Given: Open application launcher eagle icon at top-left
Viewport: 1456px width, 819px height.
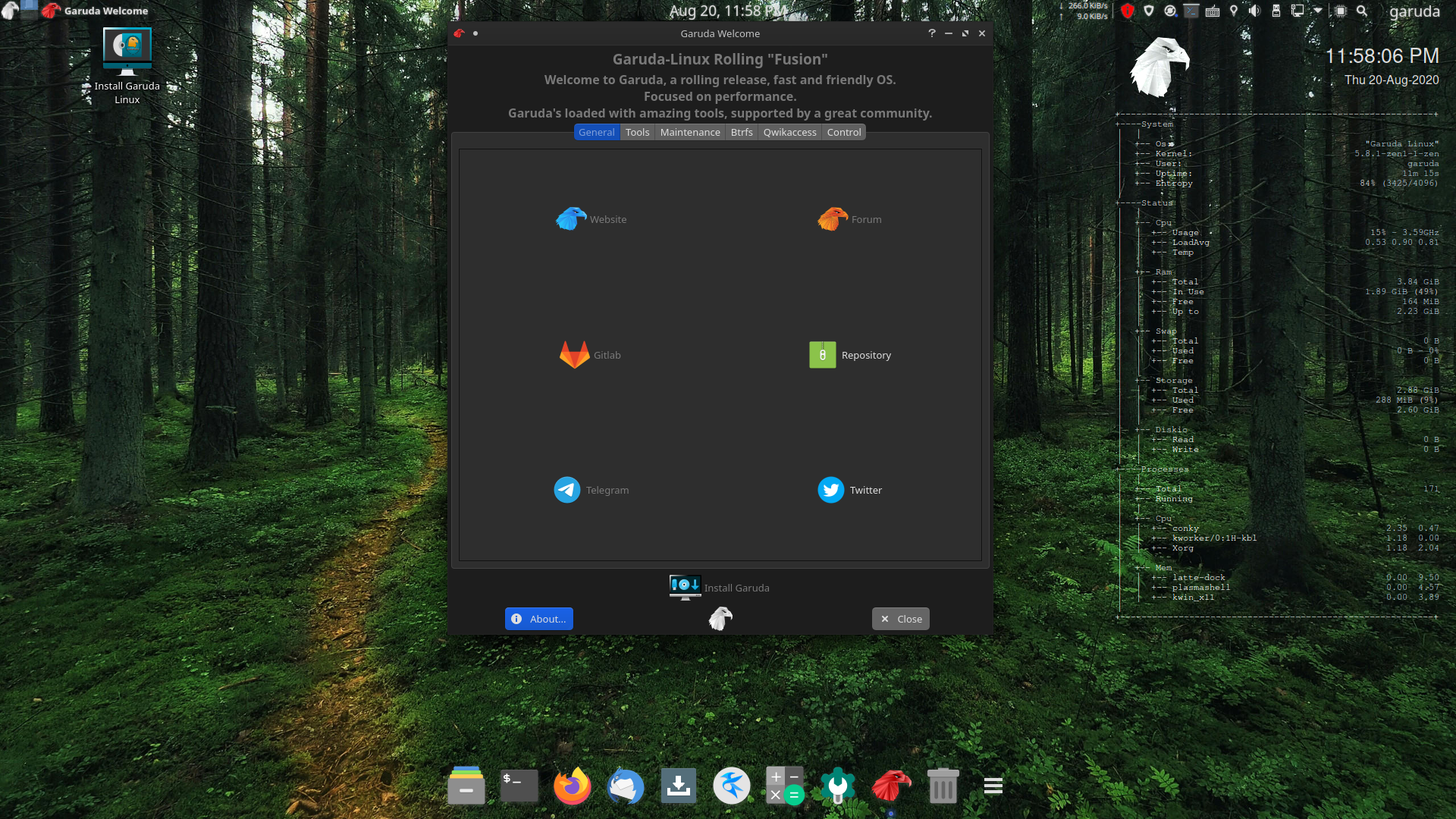Looking at the screenshot, I should click(10, 10).
